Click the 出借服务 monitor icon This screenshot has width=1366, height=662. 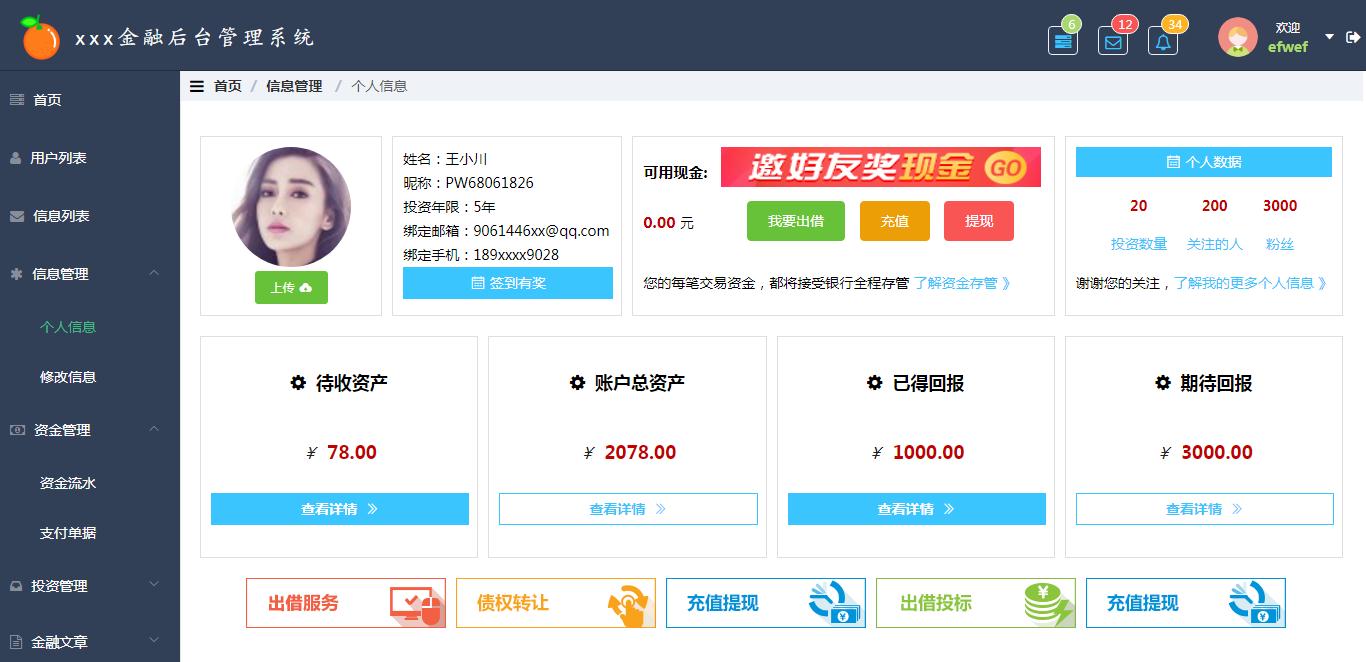point(416,604)
